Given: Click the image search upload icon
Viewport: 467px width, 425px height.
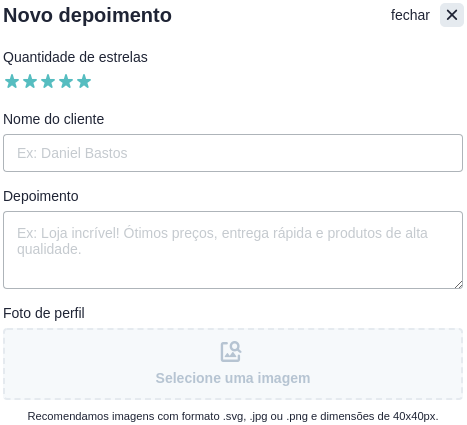Looking at the screenshot, I should click(x=231, y=351).
